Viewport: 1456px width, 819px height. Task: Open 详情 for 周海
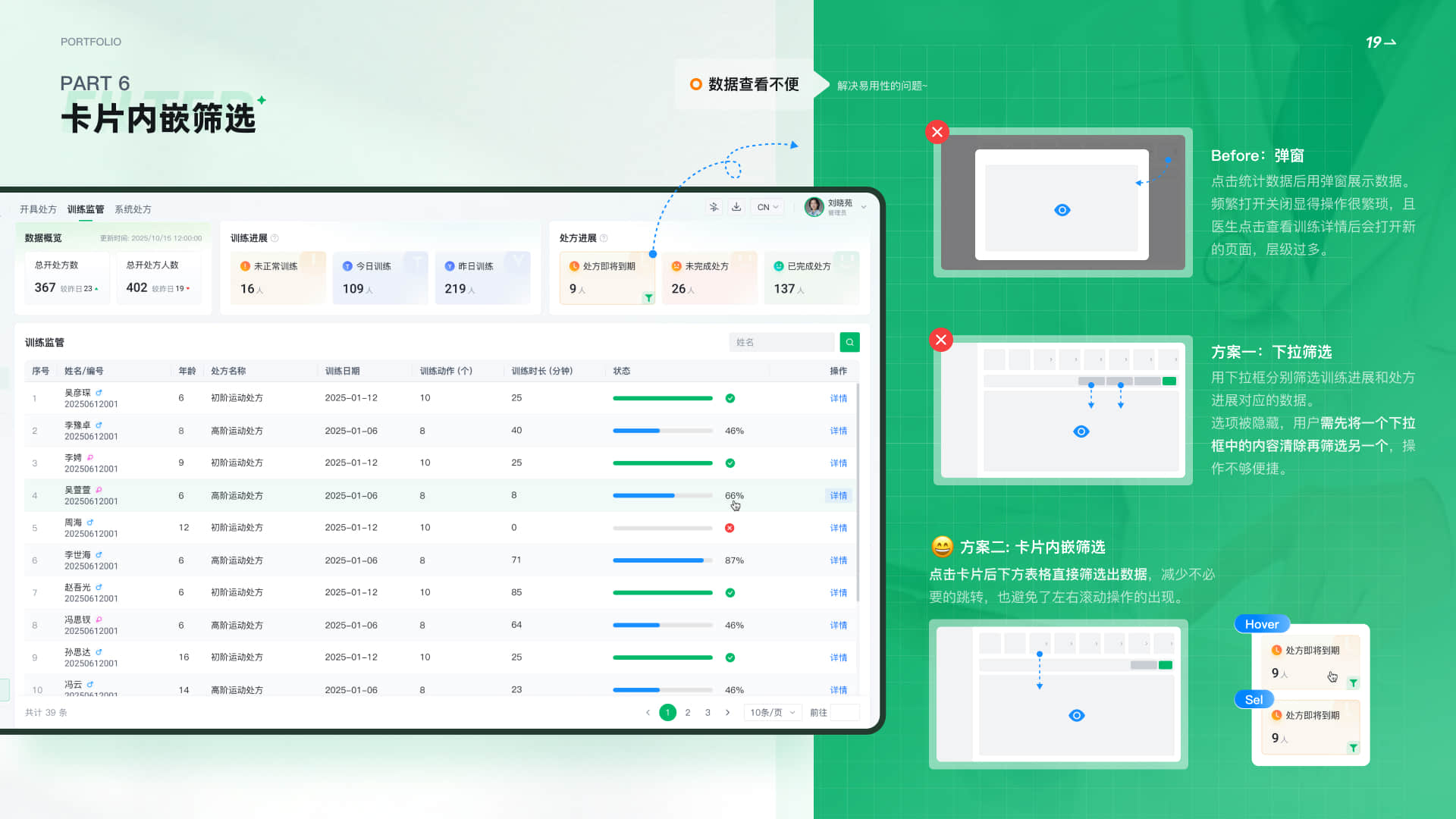(838, 528)
